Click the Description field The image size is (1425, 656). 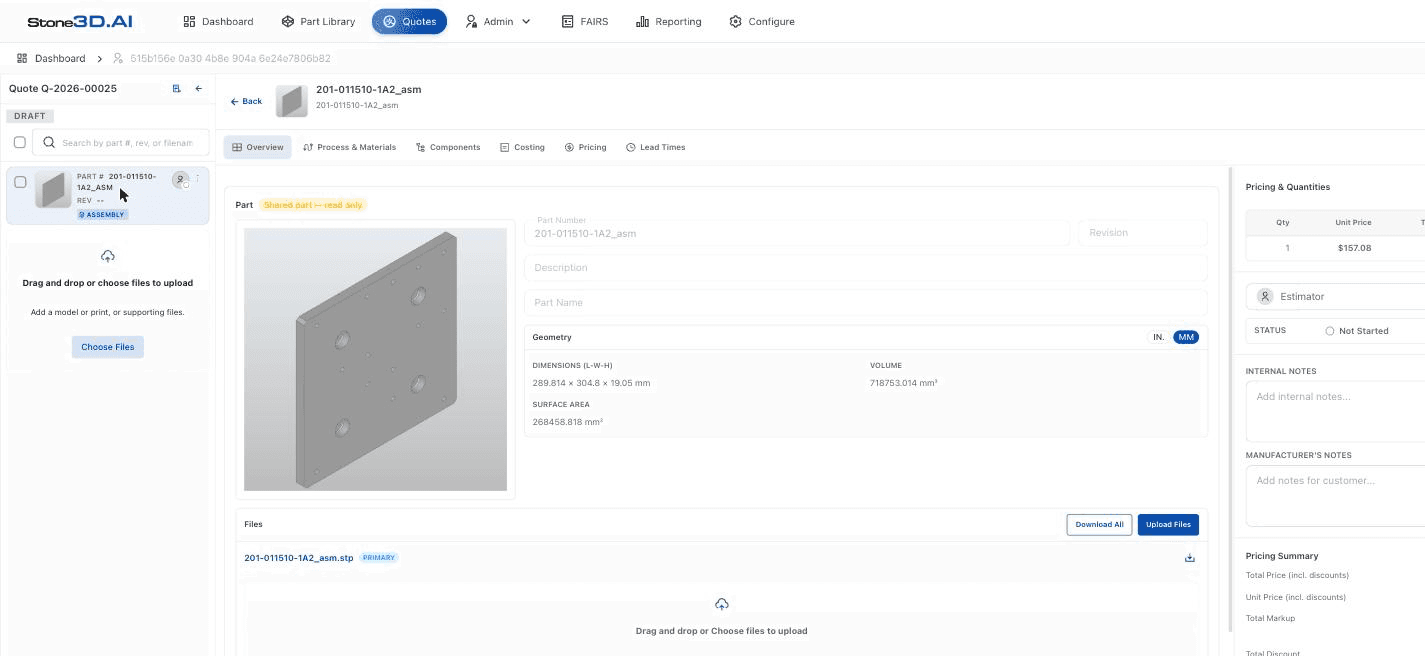click(x=865, y=268)
